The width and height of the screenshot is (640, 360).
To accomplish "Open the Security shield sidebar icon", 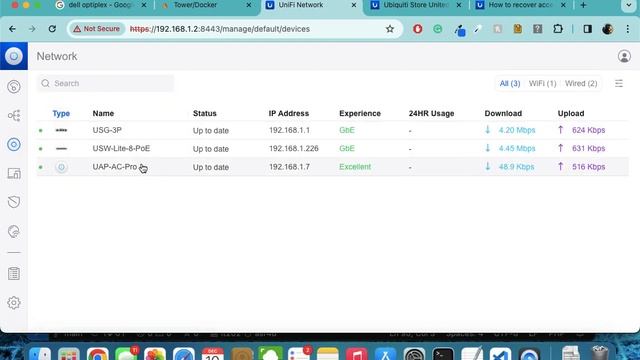I will click(14, 202).
